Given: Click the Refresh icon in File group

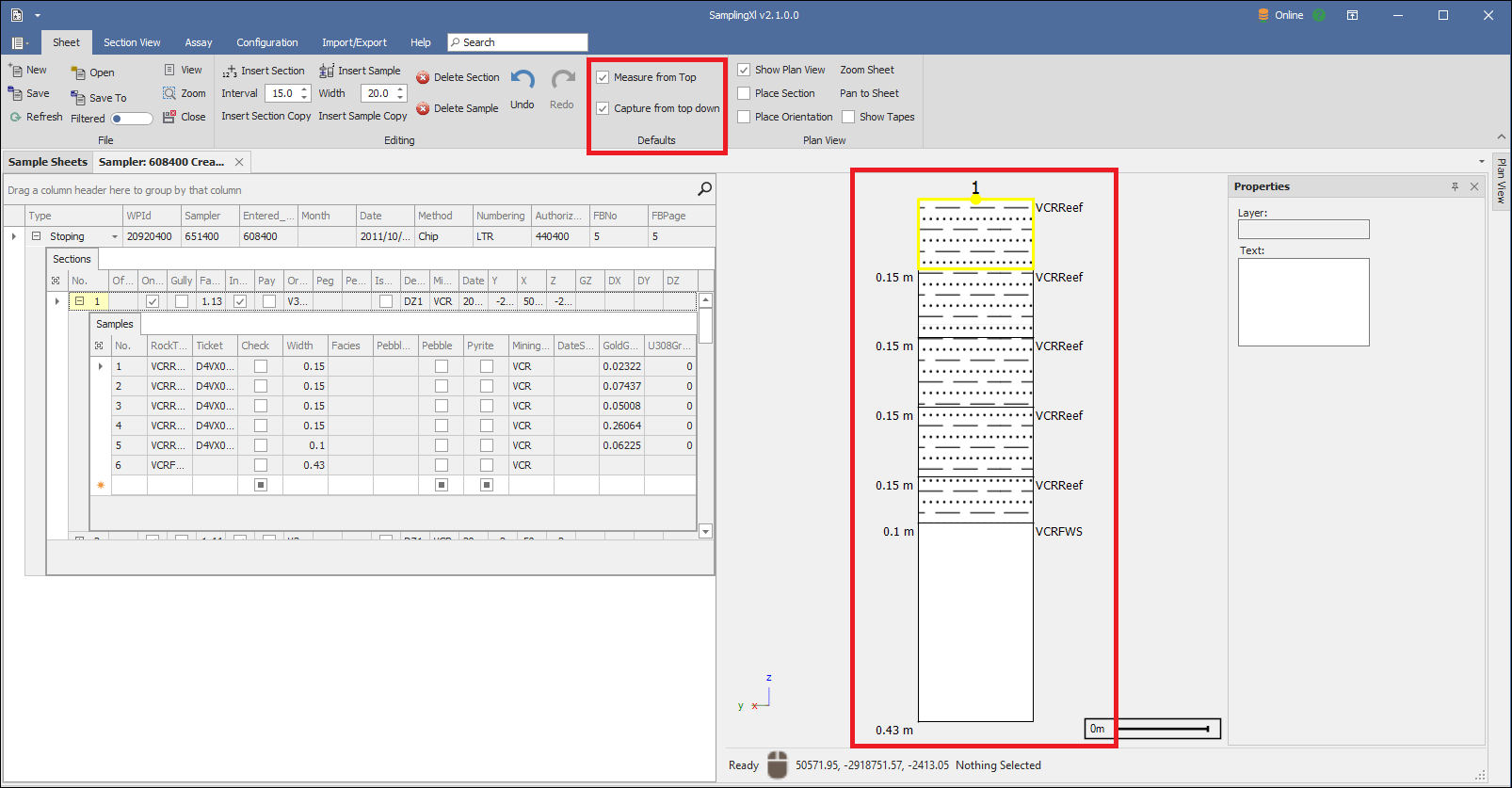Looking at the screenshot, I should pos(15,118).
